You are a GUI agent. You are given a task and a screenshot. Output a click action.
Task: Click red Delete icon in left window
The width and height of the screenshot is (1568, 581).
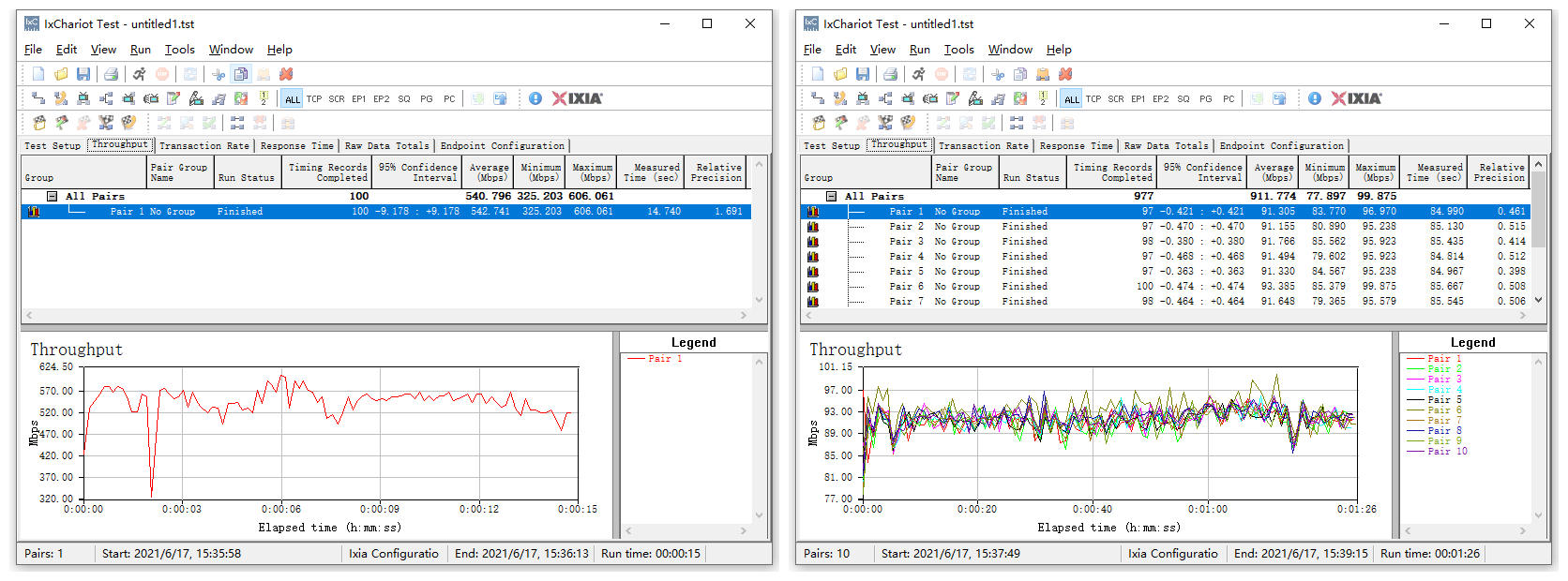point(286,74)
